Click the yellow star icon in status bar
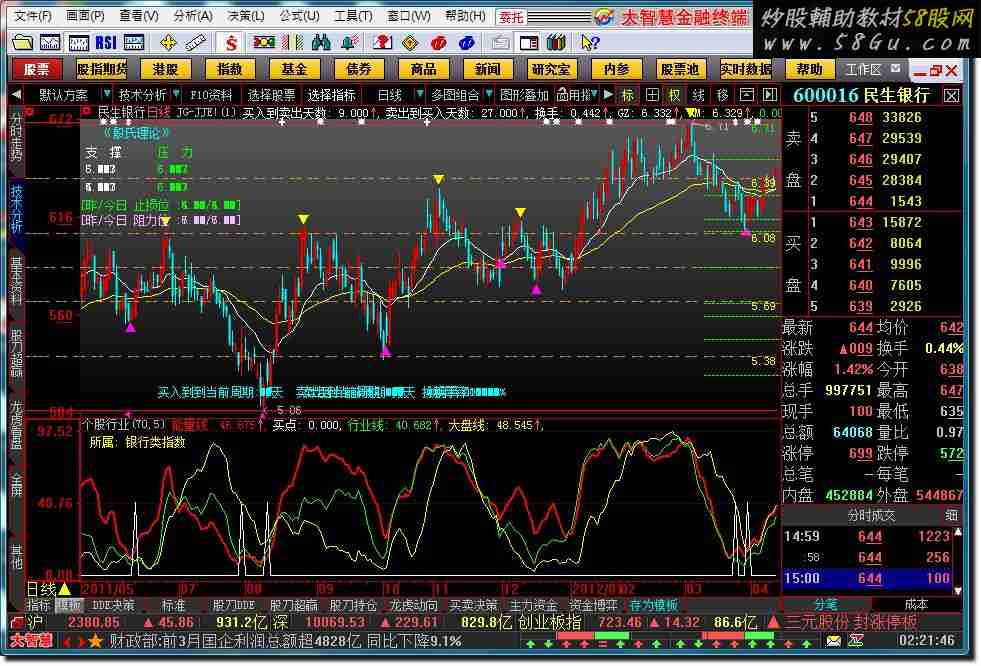The image size is (981, 666). (x=96, y=641)
